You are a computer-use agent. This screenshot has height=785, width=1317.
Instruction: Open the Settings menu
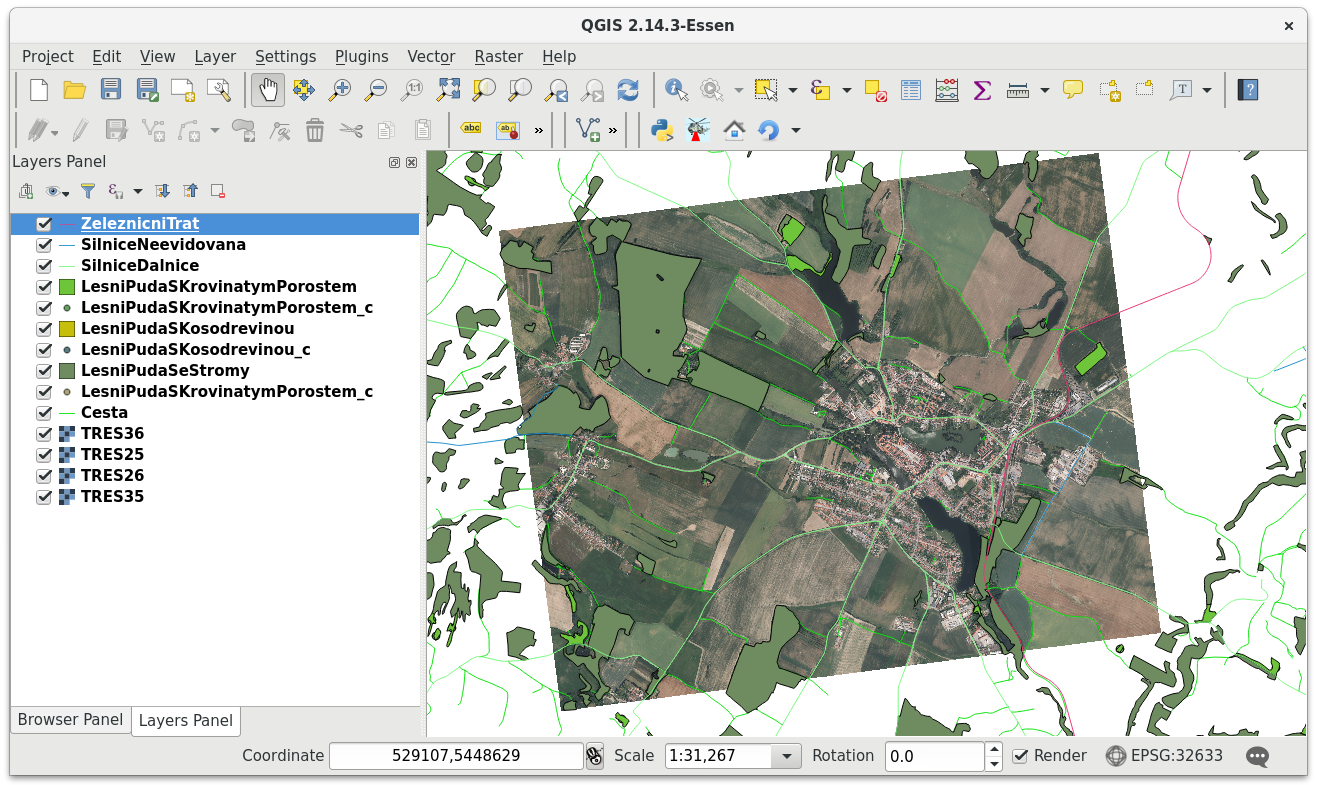coord(285,56)
